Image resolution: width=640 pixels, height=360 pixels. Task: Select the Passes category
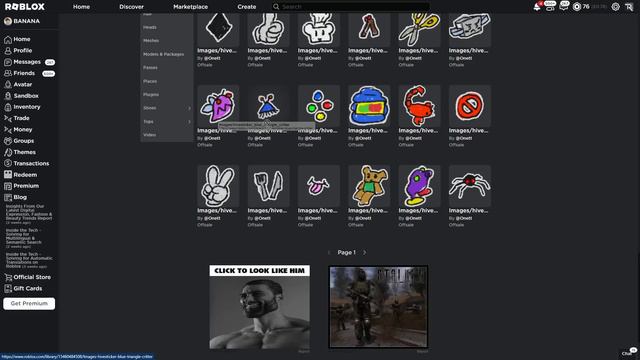point(150,68)
